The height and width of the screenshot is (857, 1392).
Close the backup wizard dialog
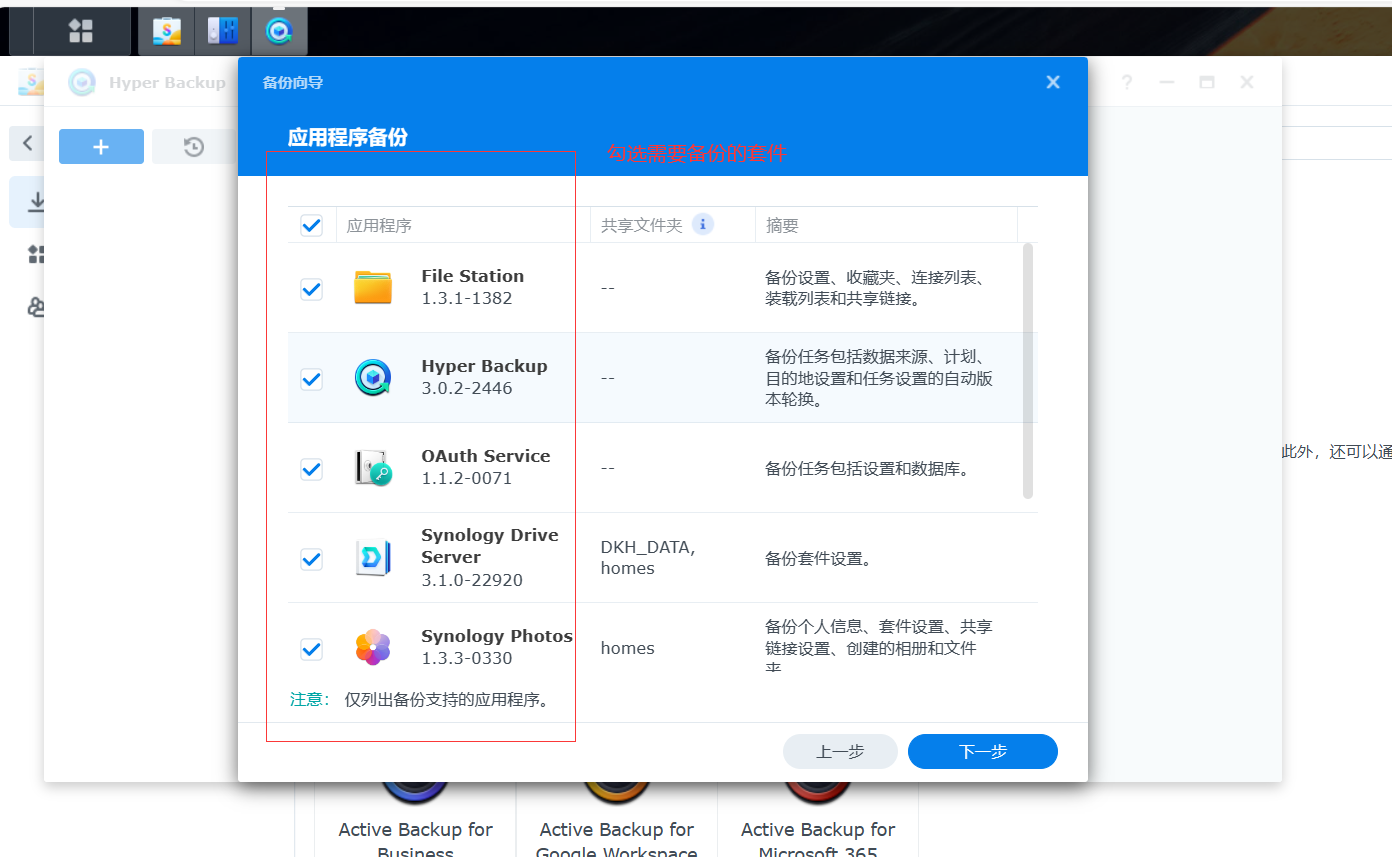1053,82
